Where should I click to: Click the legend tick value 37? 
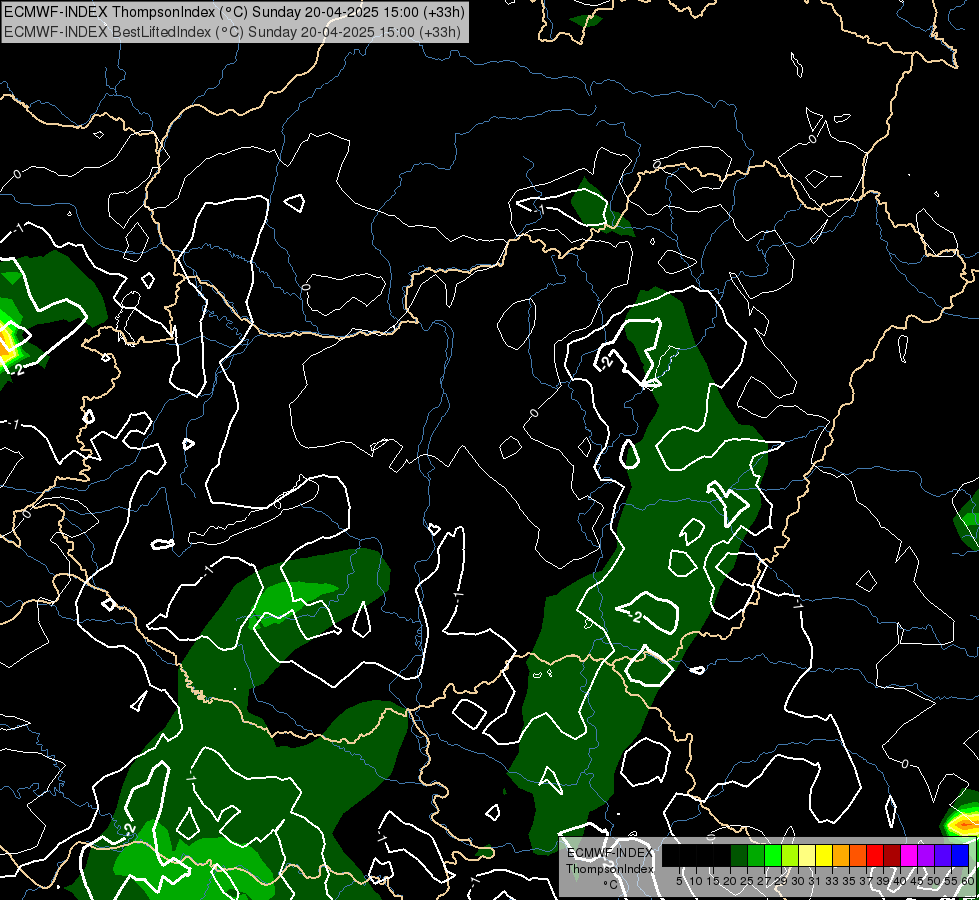[866, 881]
